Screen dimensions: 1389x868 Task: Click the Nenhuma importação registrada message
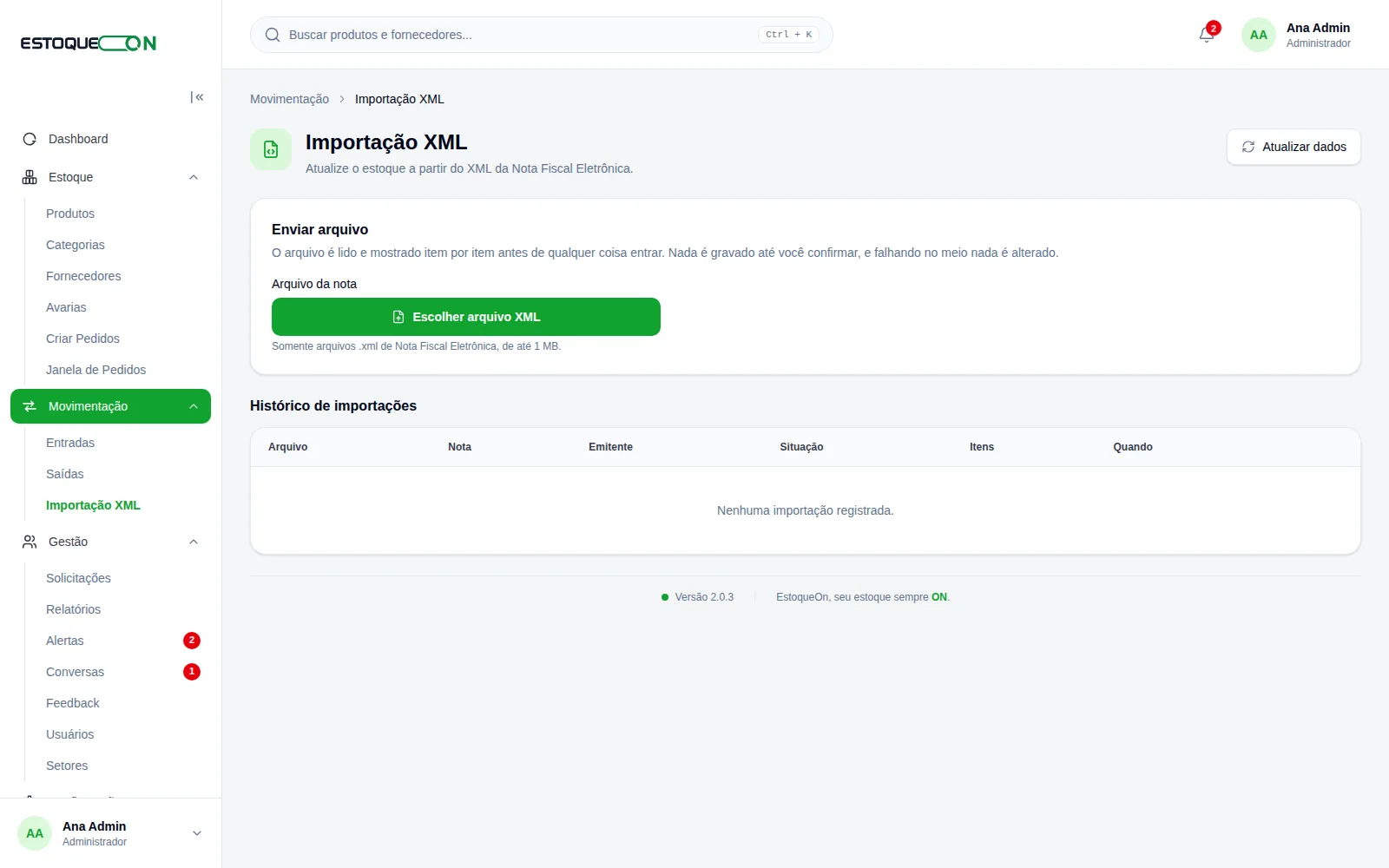click(x=805, y=510)
